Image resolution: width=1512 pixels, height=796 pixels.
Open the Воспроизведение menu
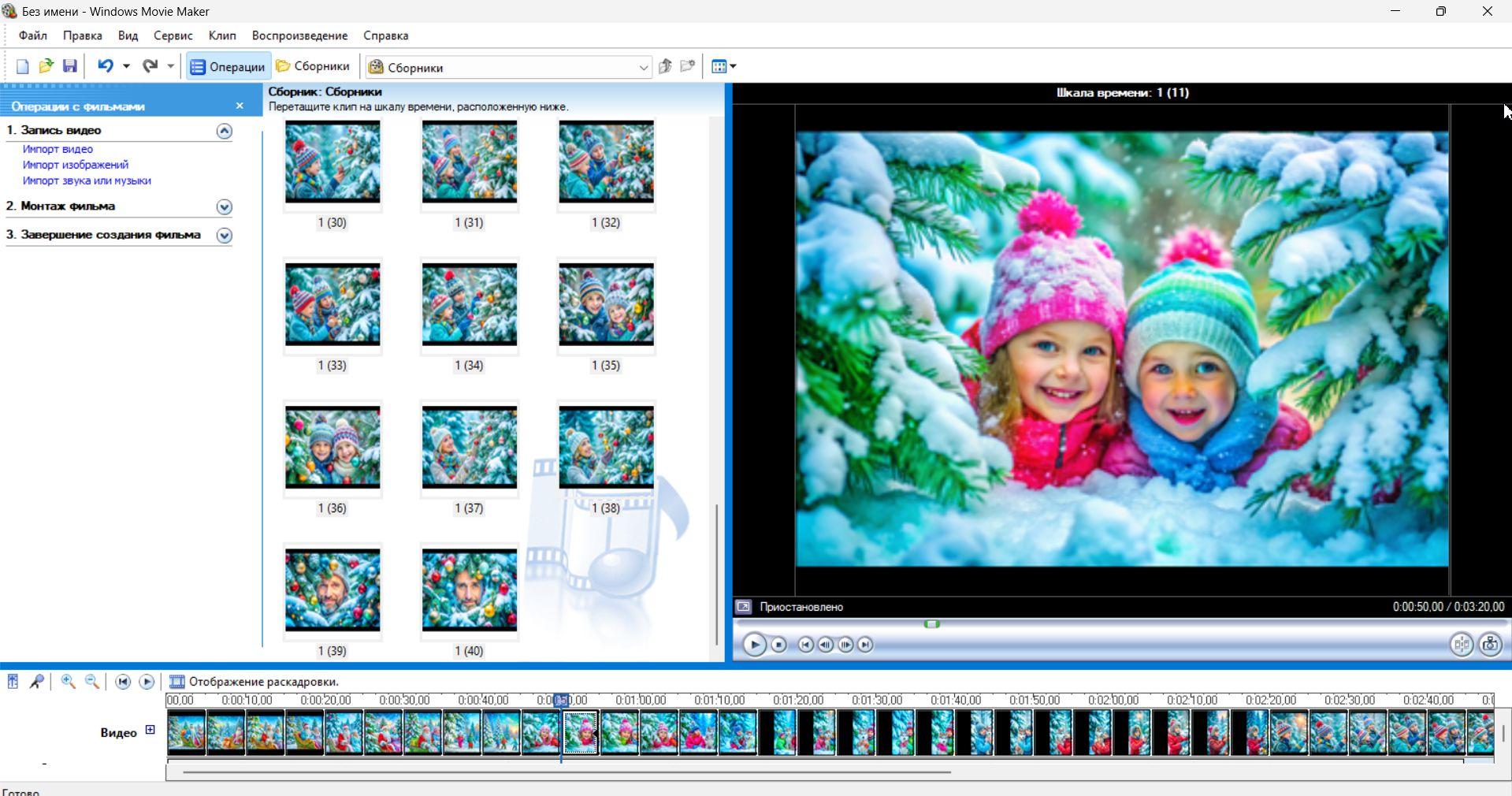(299, 35)
